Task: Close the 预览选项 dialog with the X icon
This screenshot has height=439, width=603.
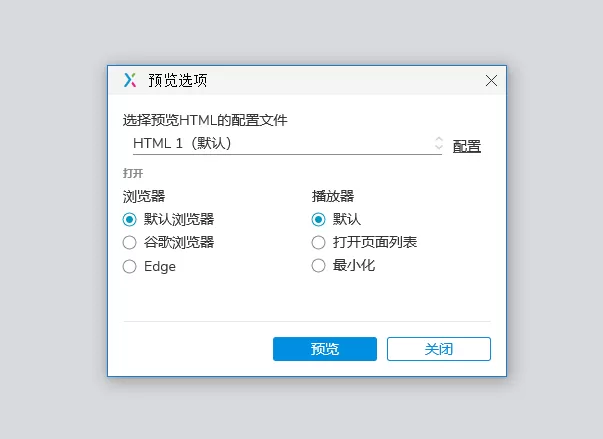Action: click(x=491, y=81)
